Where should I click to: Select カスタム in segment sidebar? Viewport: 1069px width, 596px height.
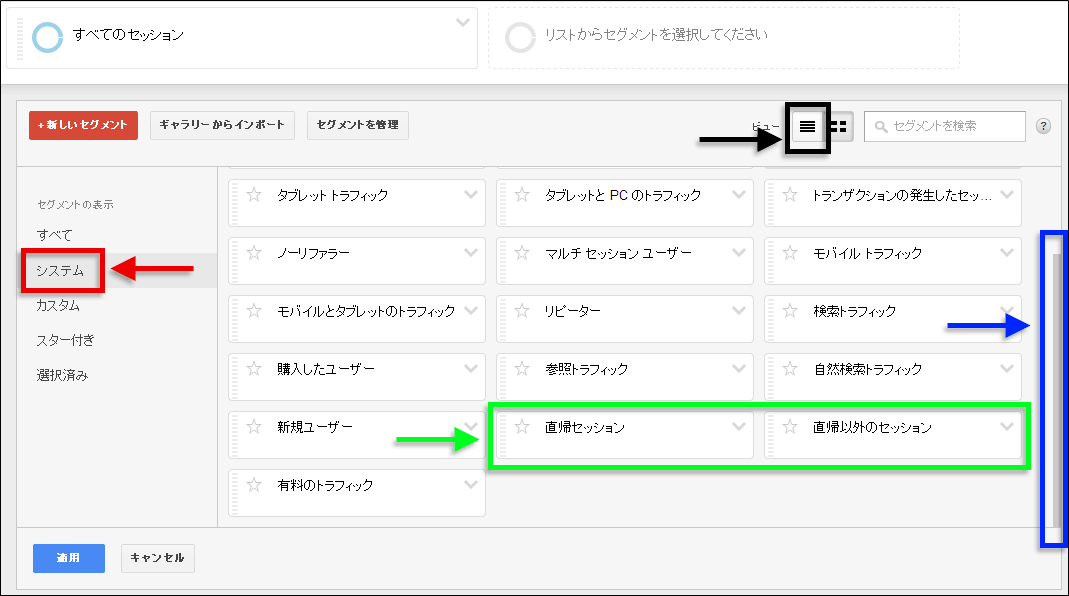click(x=58, y=305)
